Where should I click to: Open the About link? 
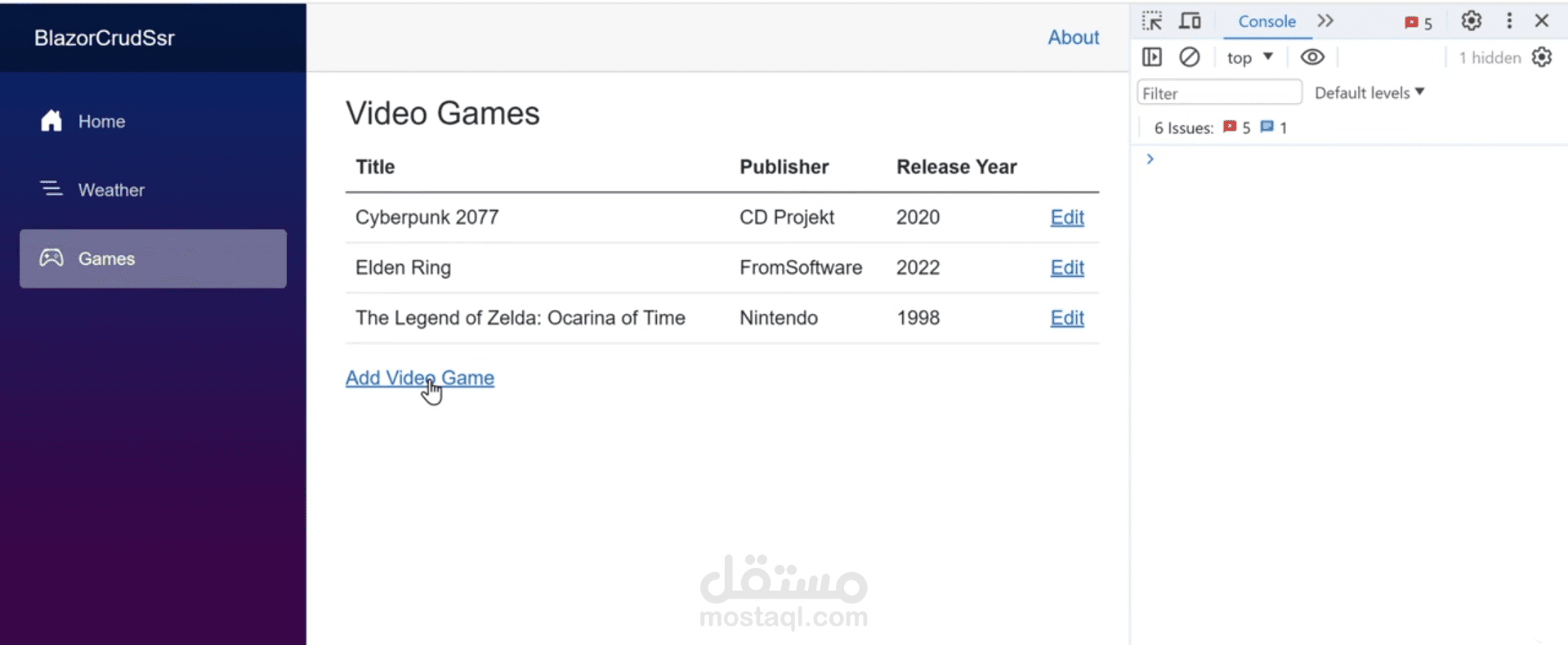coord(1073,38)
